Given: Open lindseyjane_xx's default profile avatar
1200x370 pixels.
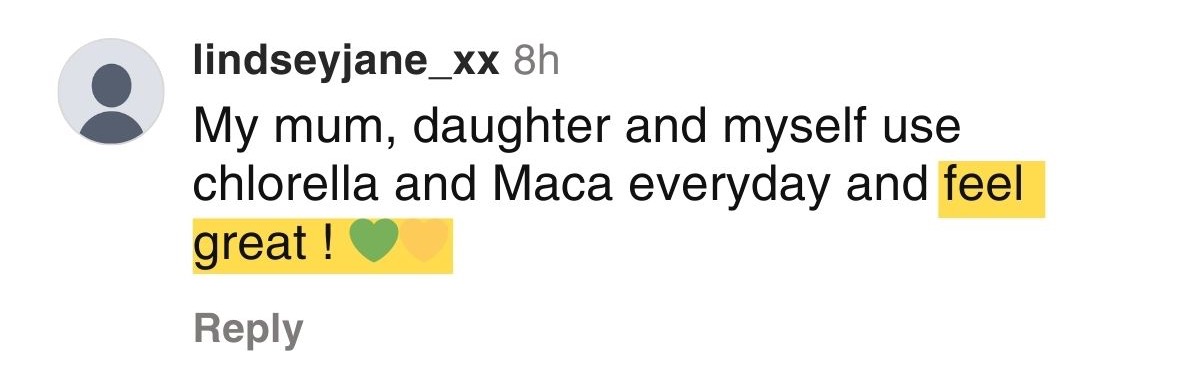Looking at the screenshot, I should pos(111,92).
